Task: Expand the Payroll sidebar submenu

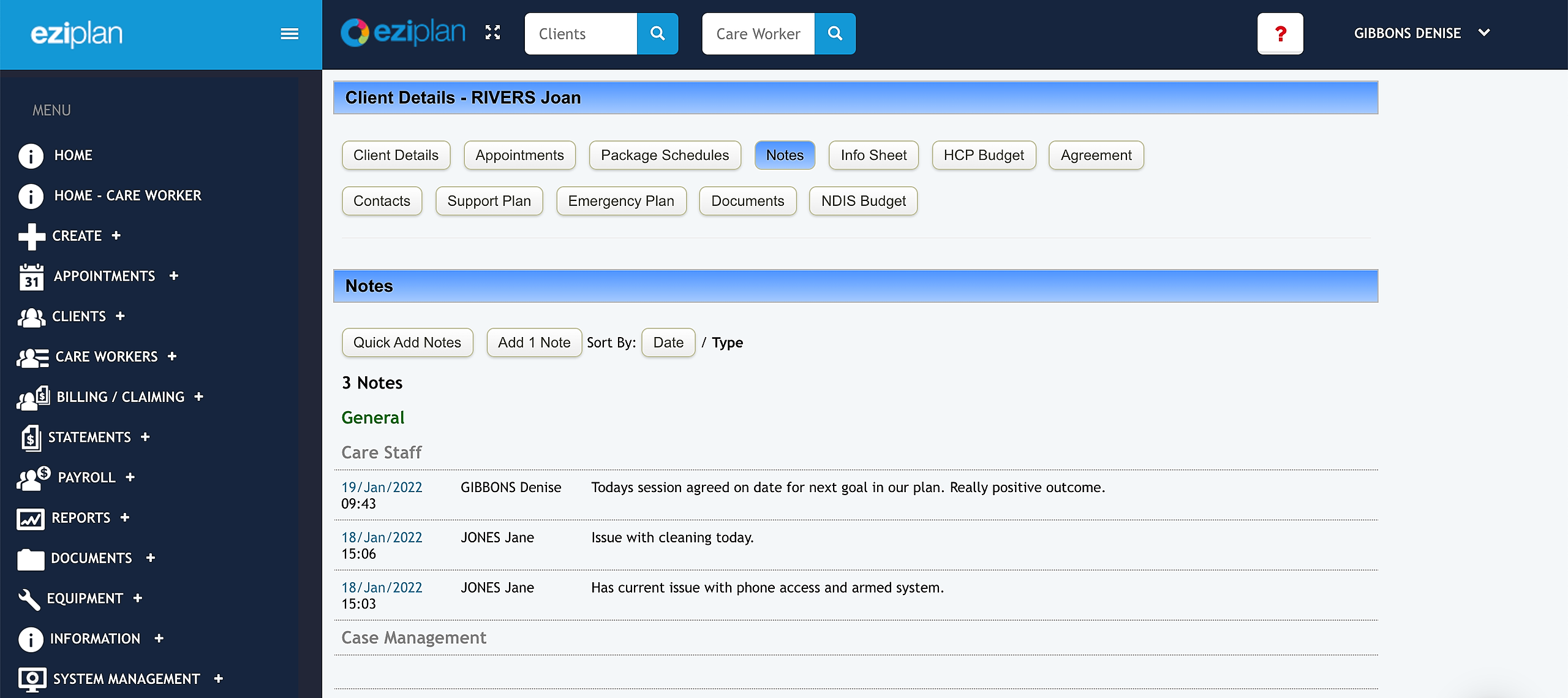Action: point(130,477)
